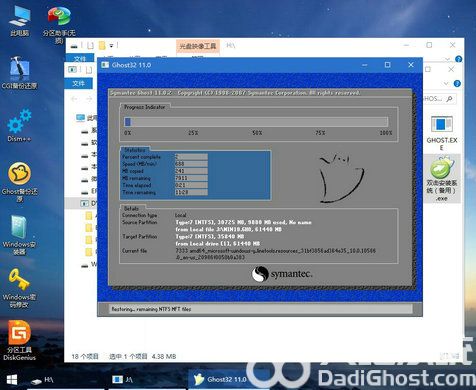Launch the Dism++ desktop shortcut
The height and width of the screenshot is (390, 476).
[19, 125]
